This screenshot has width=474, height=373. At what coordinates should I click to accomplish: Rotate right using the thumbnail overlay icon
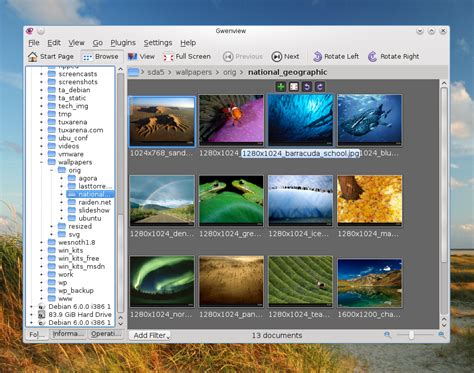click(320, 87)
